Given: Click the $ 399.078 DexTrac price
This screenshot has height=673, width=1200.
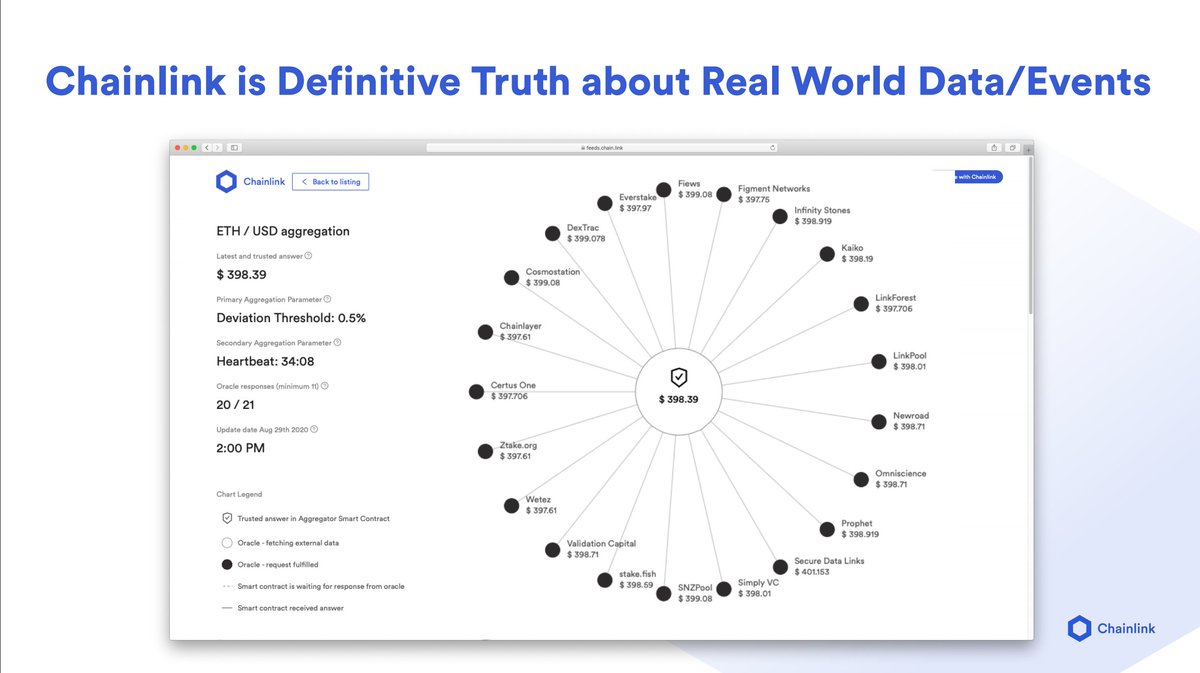Looking at the screenshot, I should click(586, 239).
